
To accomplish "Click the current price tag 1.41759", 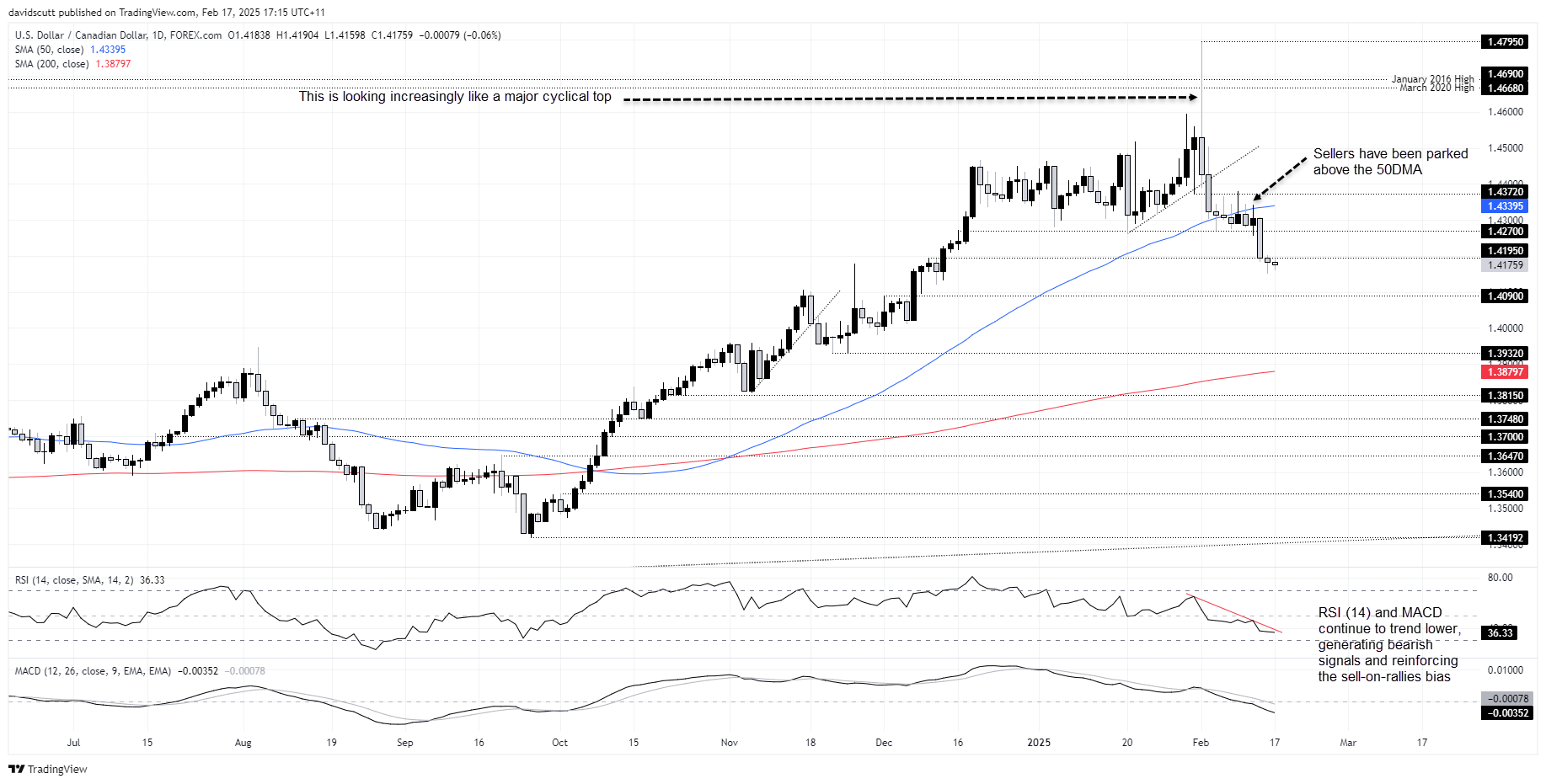I will [1505, 265].
